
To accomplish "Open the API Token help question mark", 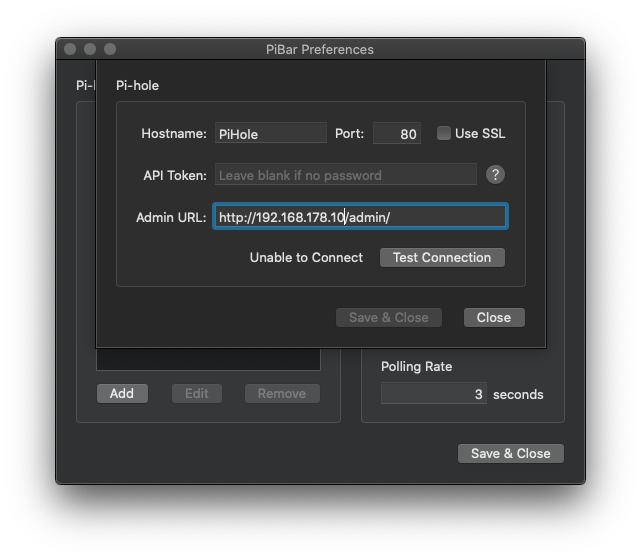I will point(495,175).
